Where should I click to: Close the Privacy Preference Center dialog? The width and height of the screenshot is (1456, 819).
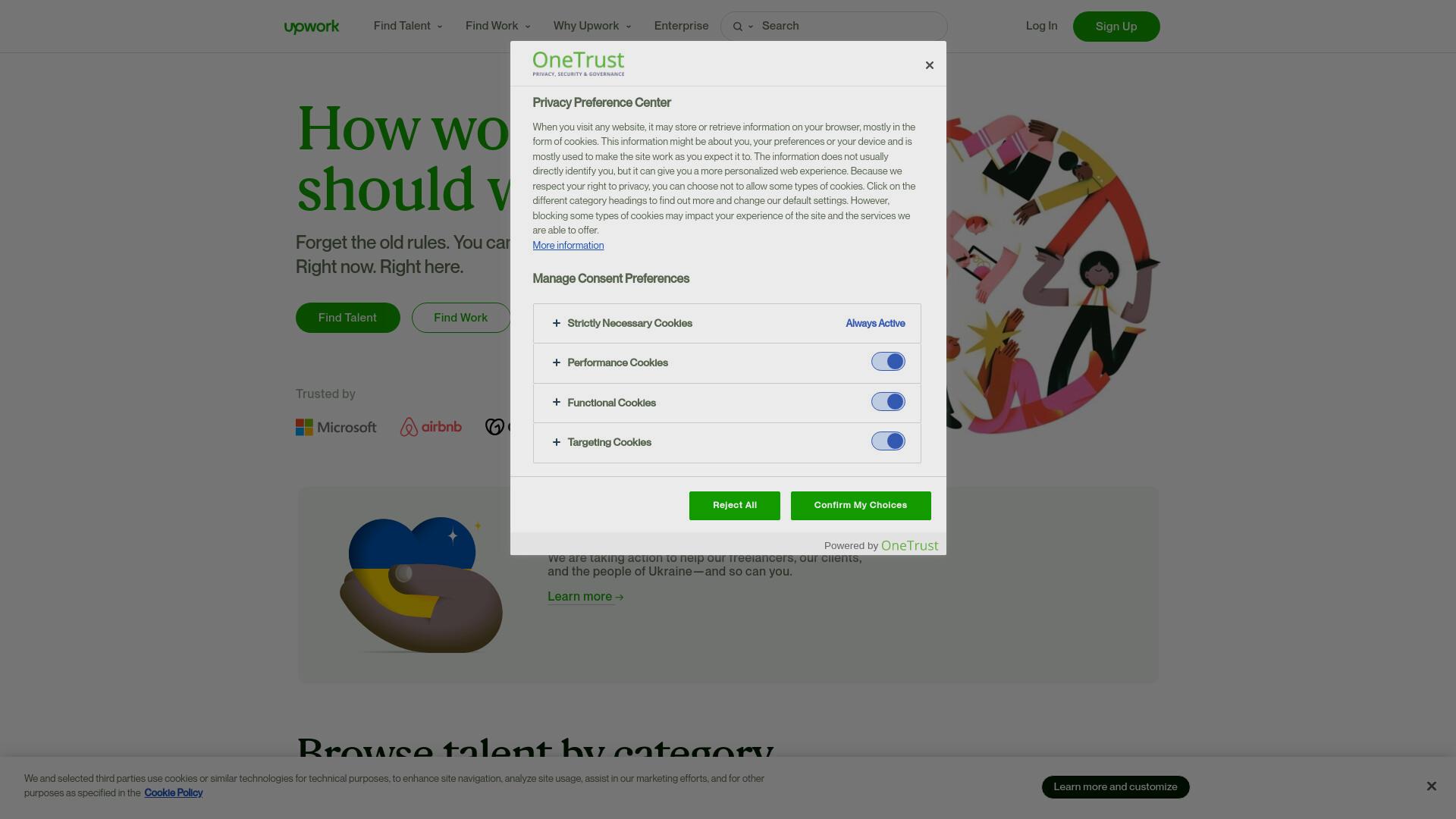point(929,65)
